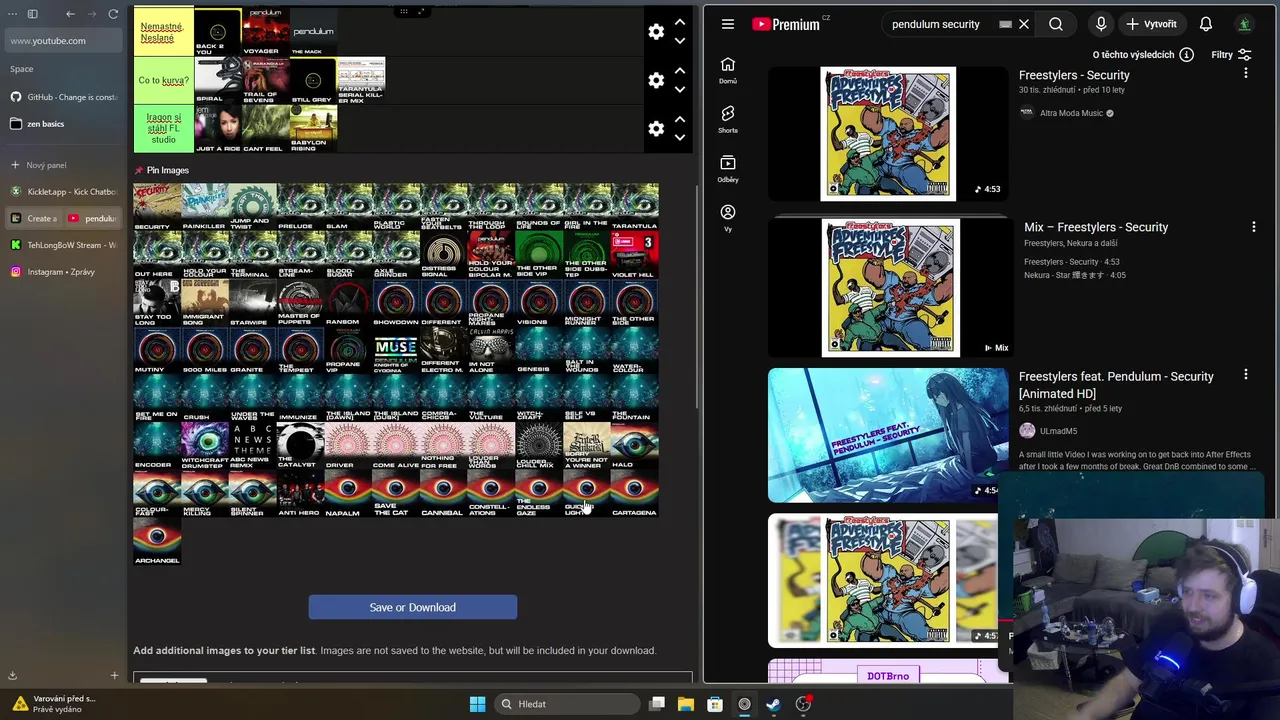This screenshot has height=720, width=1280.
Task: Open the on-screen keyboard icon in search
Action: (x=1005, y=24)
